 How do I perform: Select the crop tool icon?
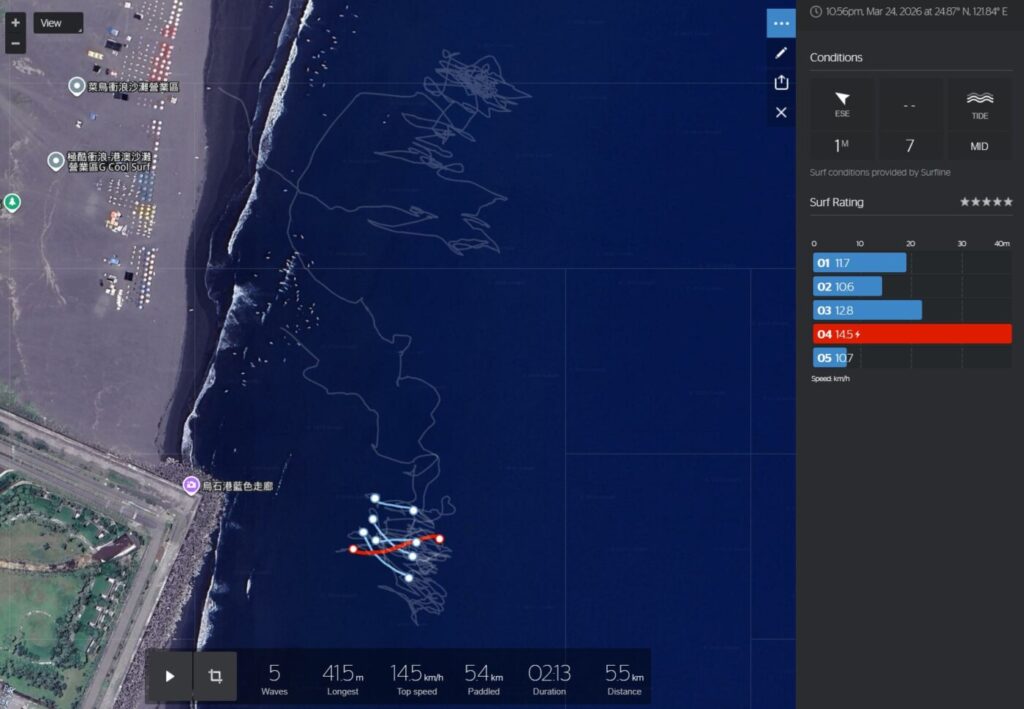(x=215, y=676)
